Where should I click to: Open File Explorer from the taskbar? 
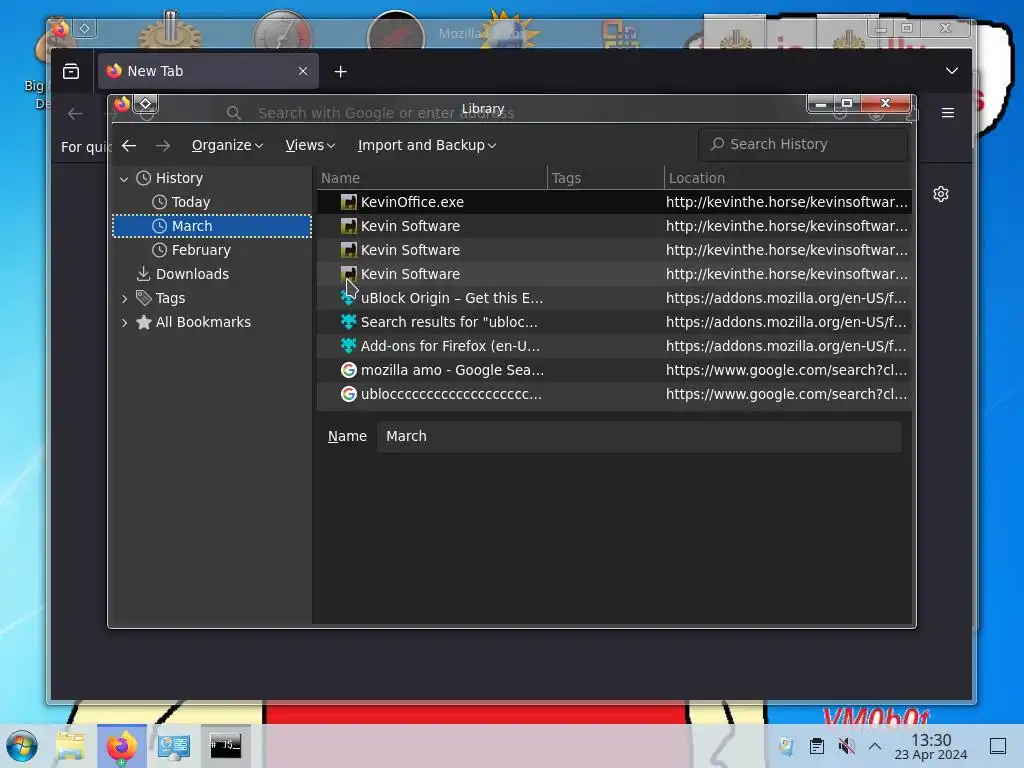pos(70,746)
